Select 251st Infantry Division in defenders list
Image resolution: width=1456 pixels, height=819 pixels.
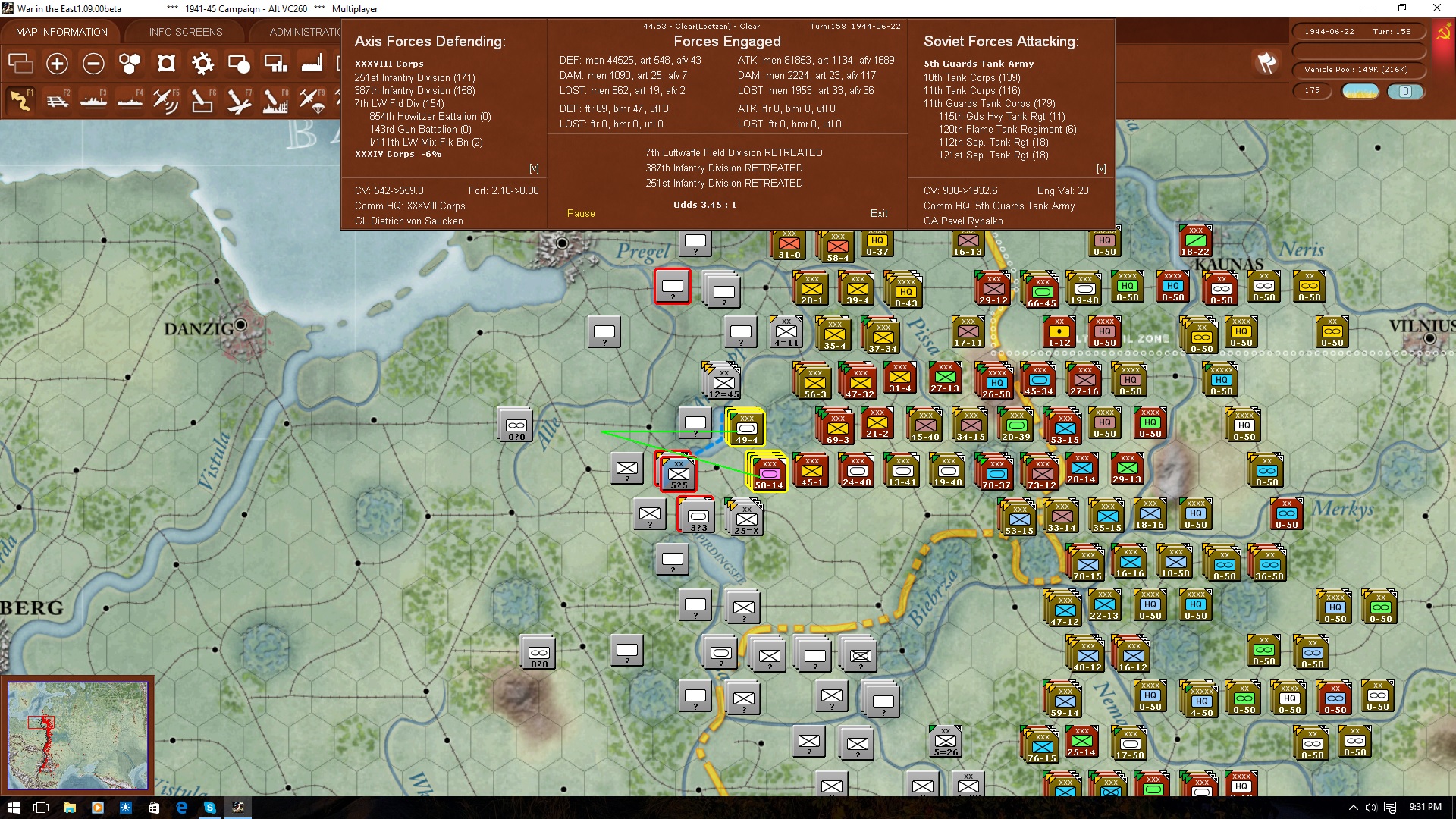(415, 77)
